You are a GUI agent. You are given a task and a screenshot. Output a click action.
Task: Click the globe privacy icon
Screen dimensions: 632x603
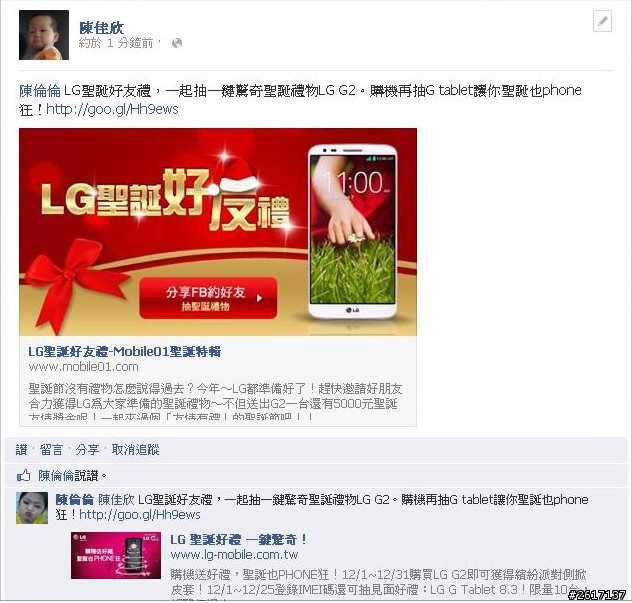coord(177,43)
